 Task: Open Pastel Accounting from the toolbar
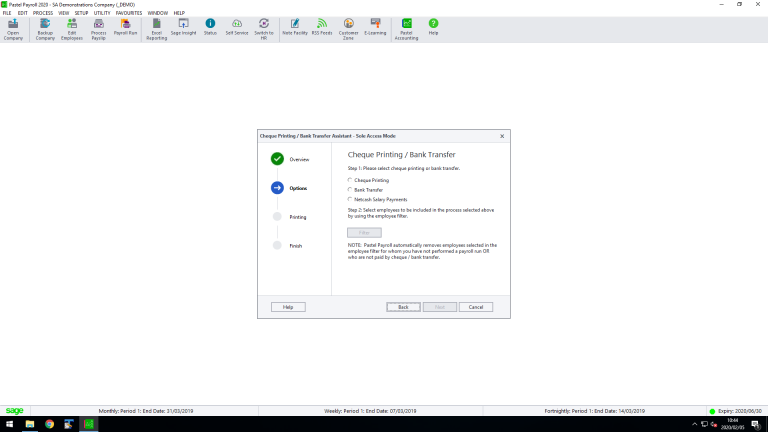(407, 29)
